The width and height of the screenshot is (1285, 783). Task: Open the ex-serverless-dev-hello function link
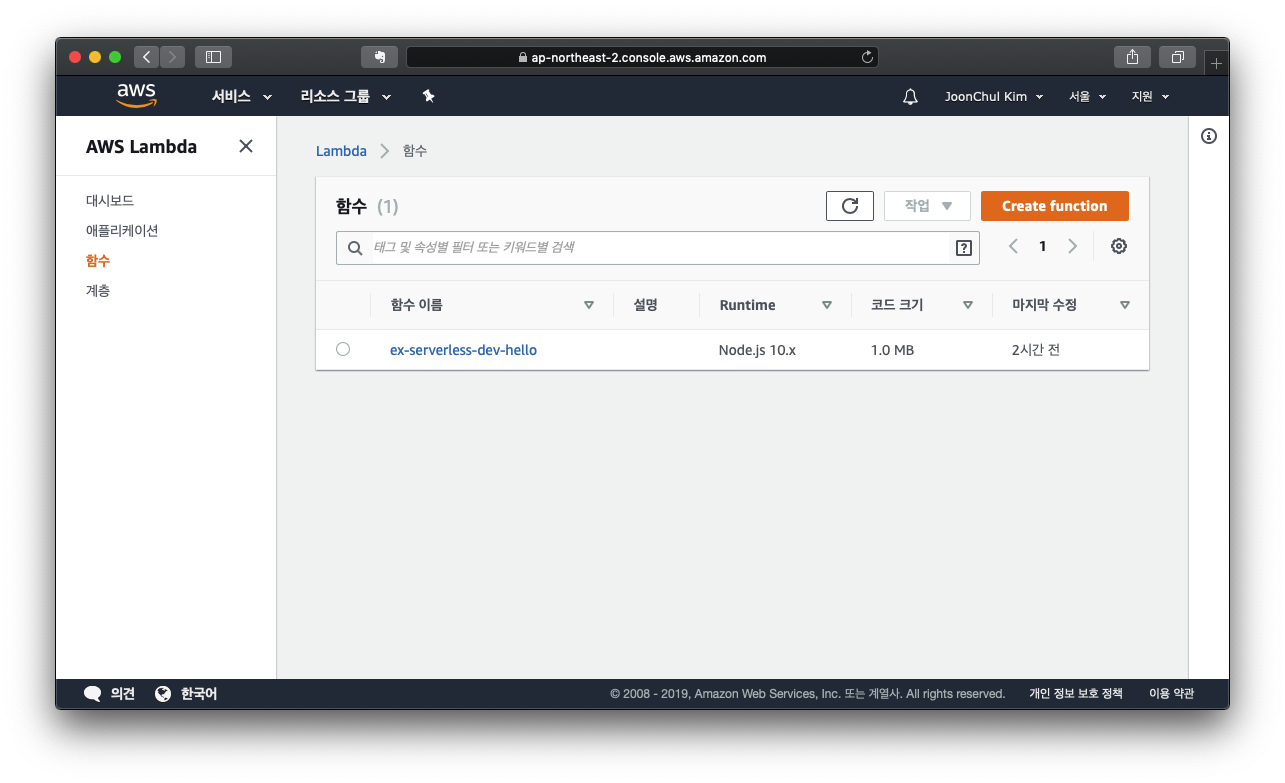463,350
